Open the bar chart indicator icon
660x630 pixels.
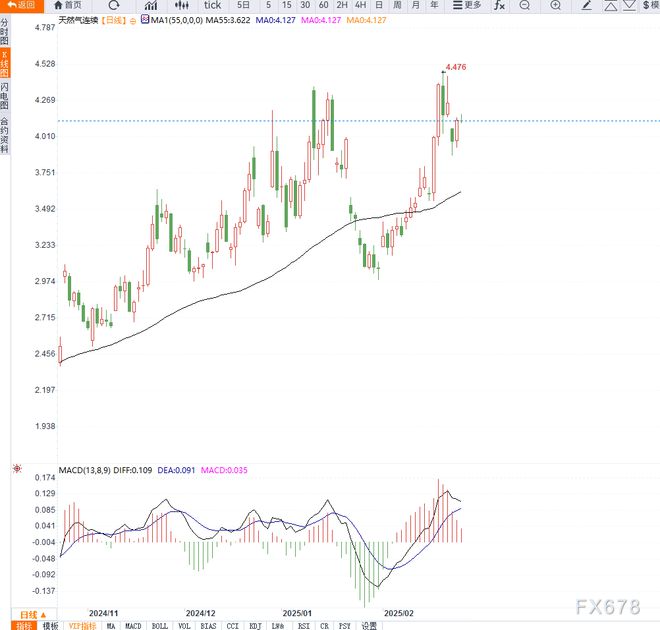point(151,5)
